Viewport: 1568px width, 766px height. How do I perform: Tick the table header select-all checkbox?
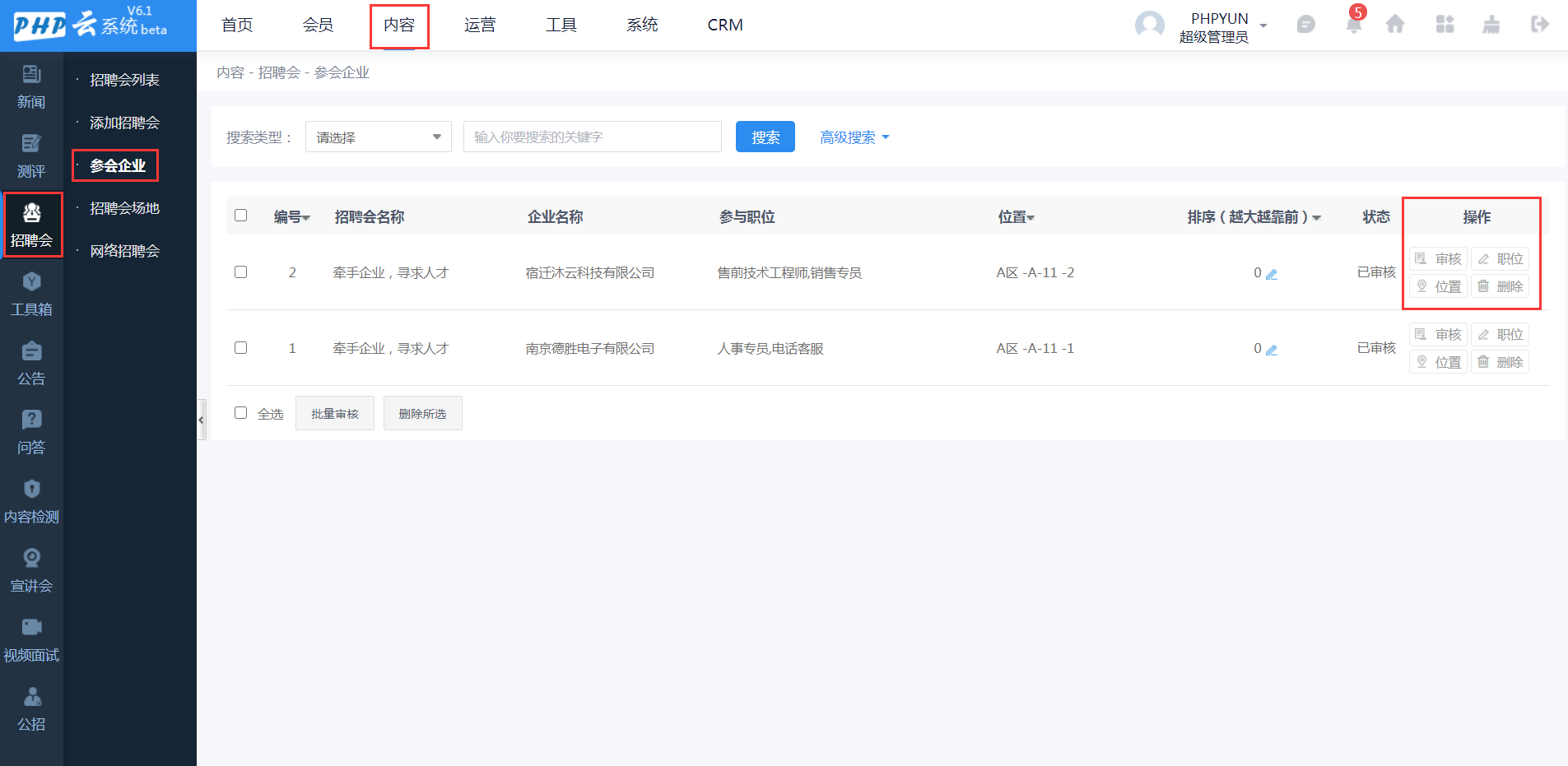240,216
